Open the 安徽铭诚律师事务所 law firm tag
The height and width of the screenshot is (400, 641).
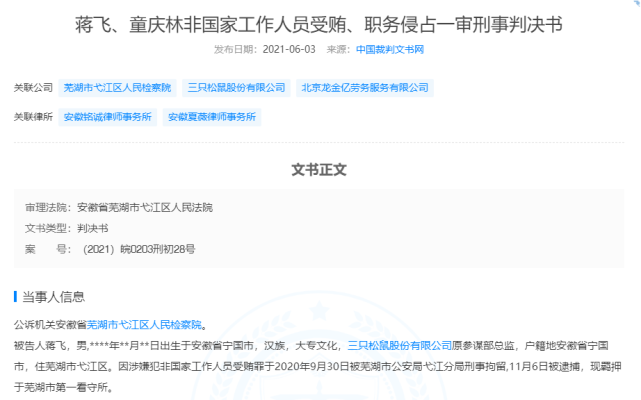point(108,117)
